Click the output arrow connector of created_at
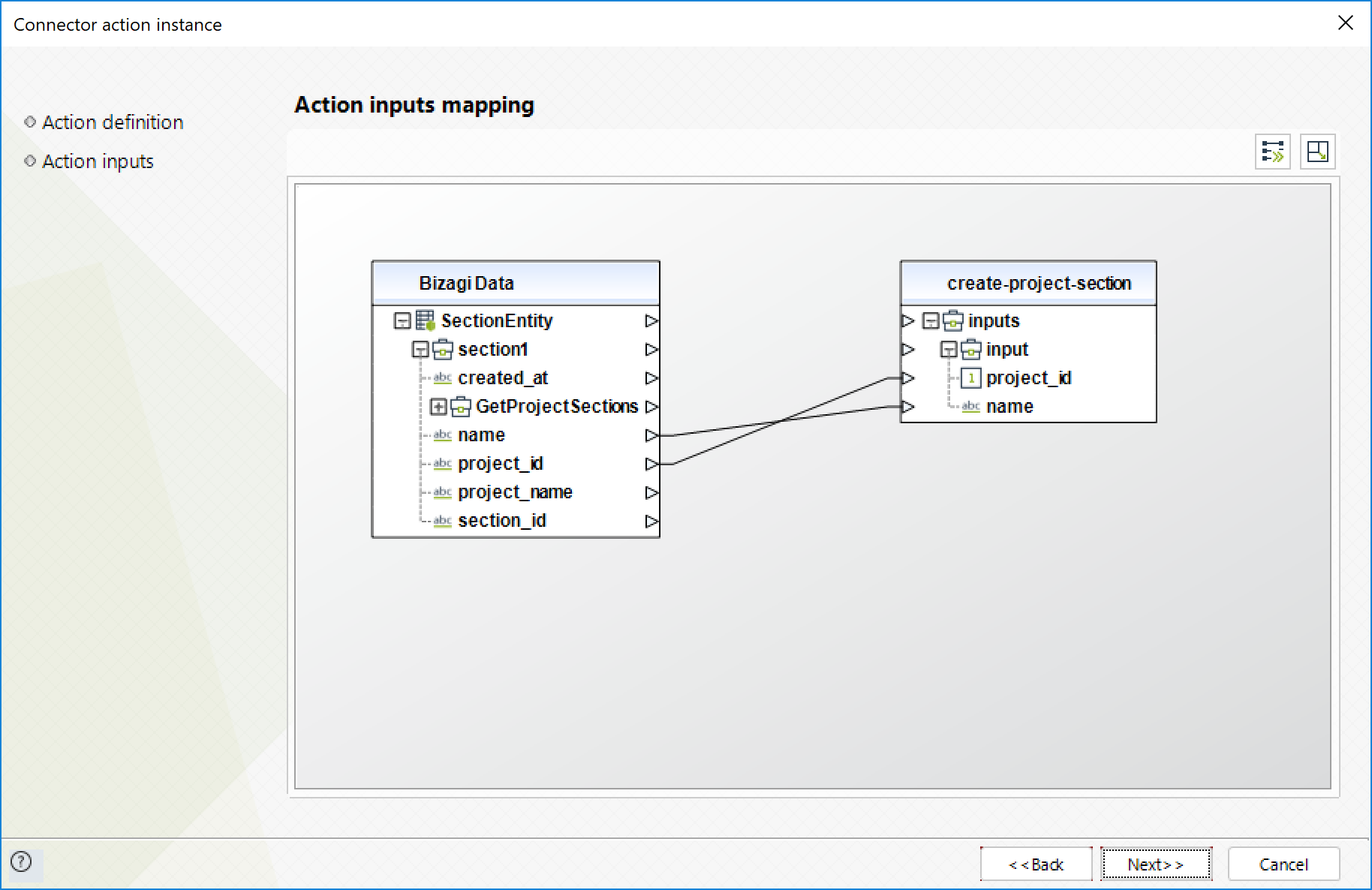The image size is (1372, 890). pyautogui.click(x=651, y=377)
